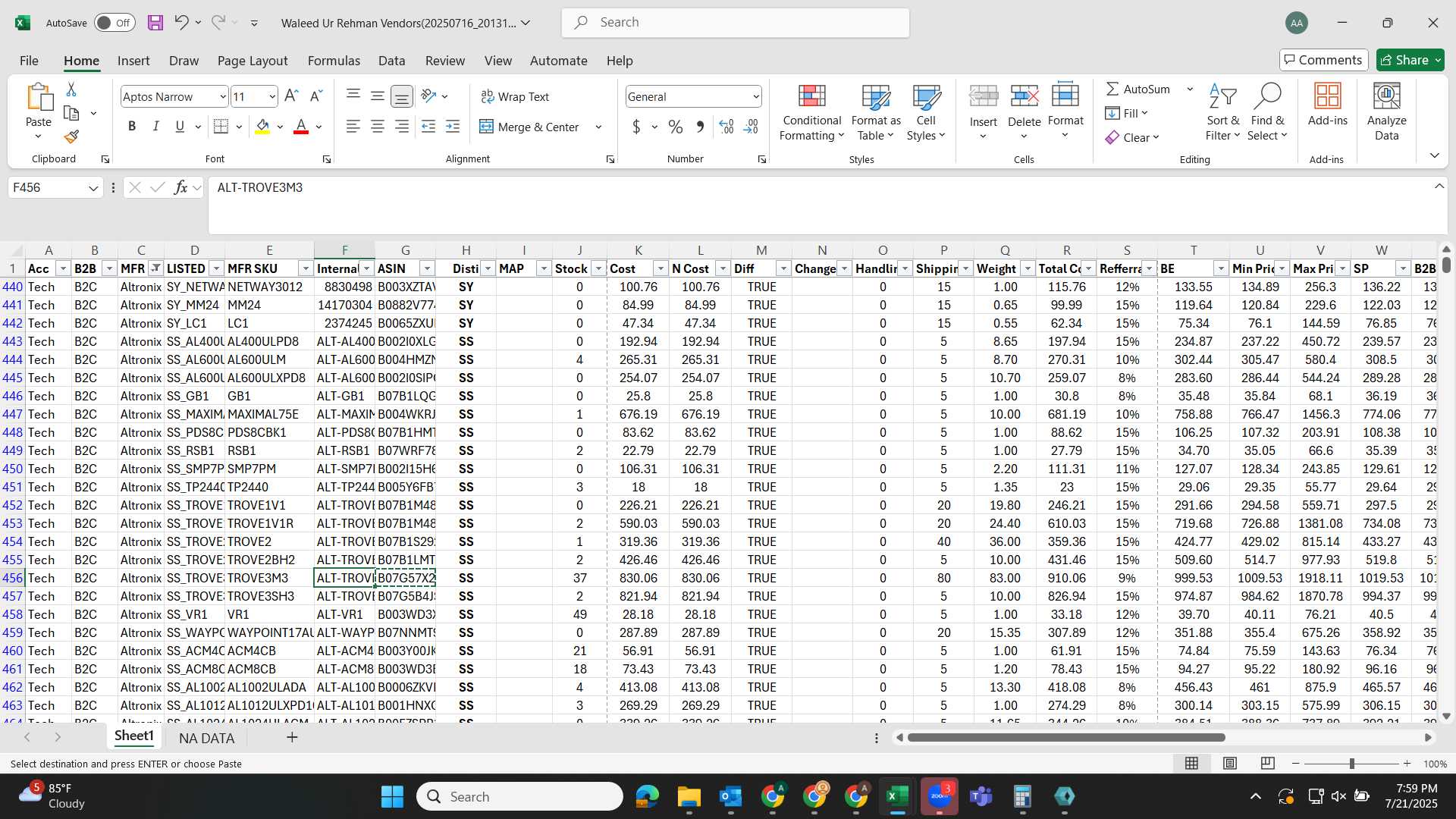The width and height of the screenshot is (1456, 819).
Task: Switch to Review ribbon tab
Action: click(445, 61)
